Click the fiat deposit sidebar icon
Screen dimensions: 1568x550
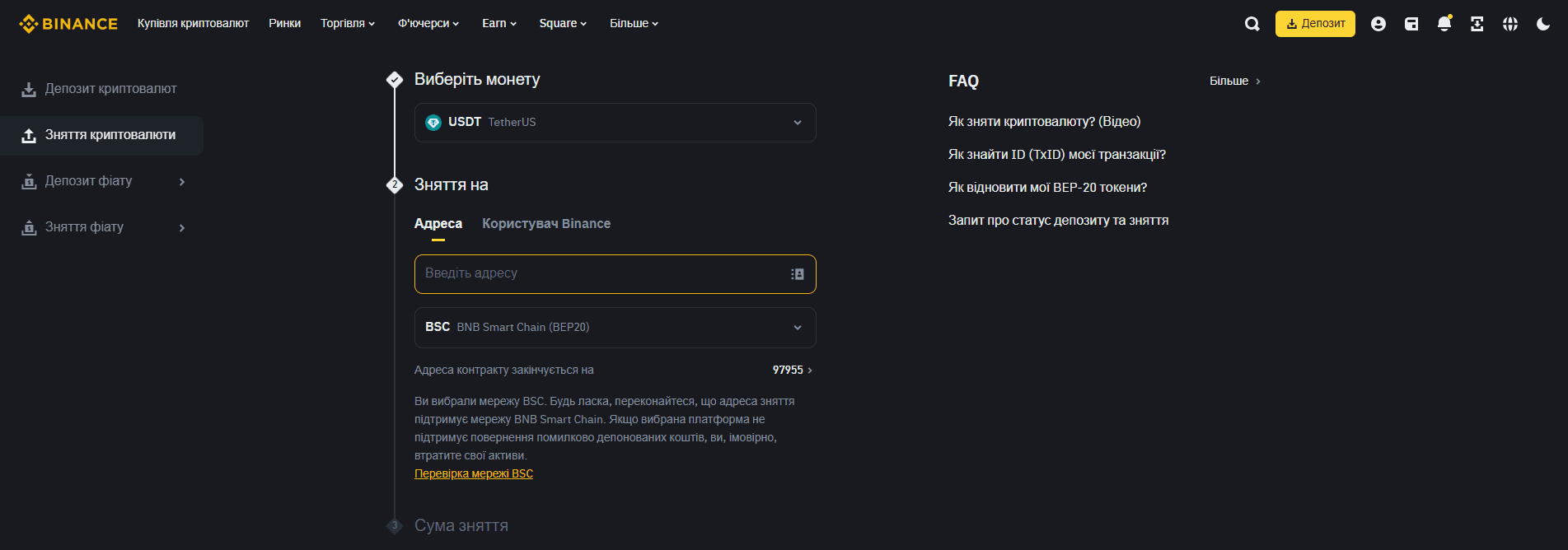[29, 181]
